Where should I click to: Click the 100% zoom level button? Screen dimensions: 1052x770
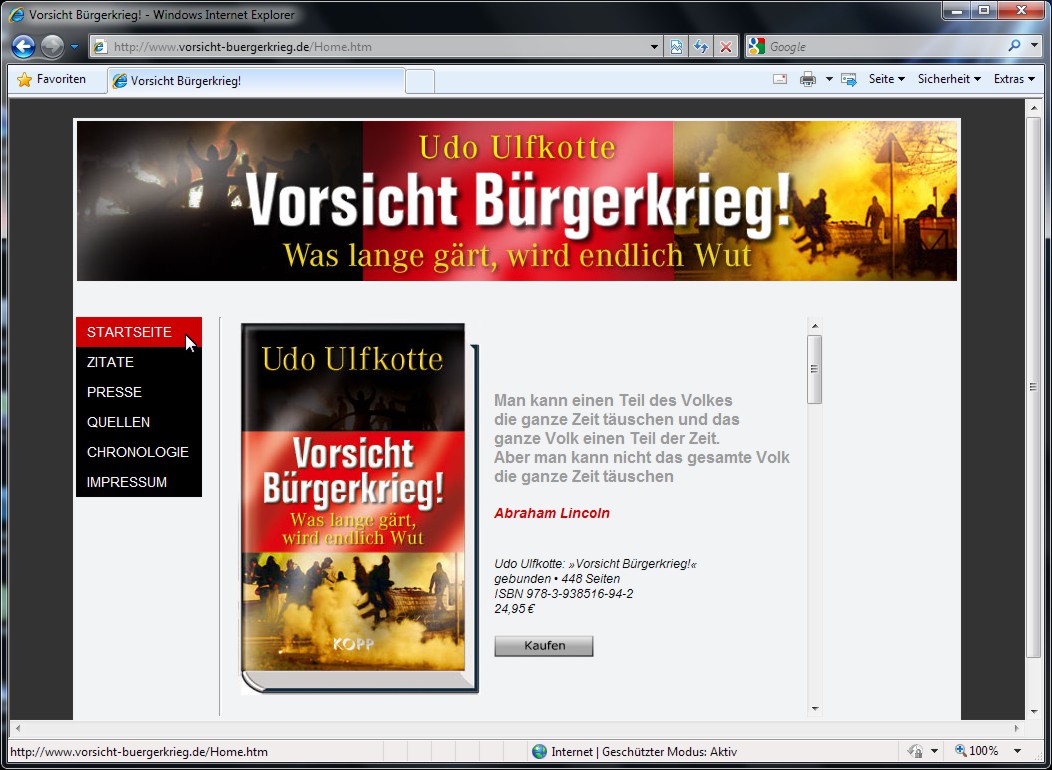click(x=977, y=751)
